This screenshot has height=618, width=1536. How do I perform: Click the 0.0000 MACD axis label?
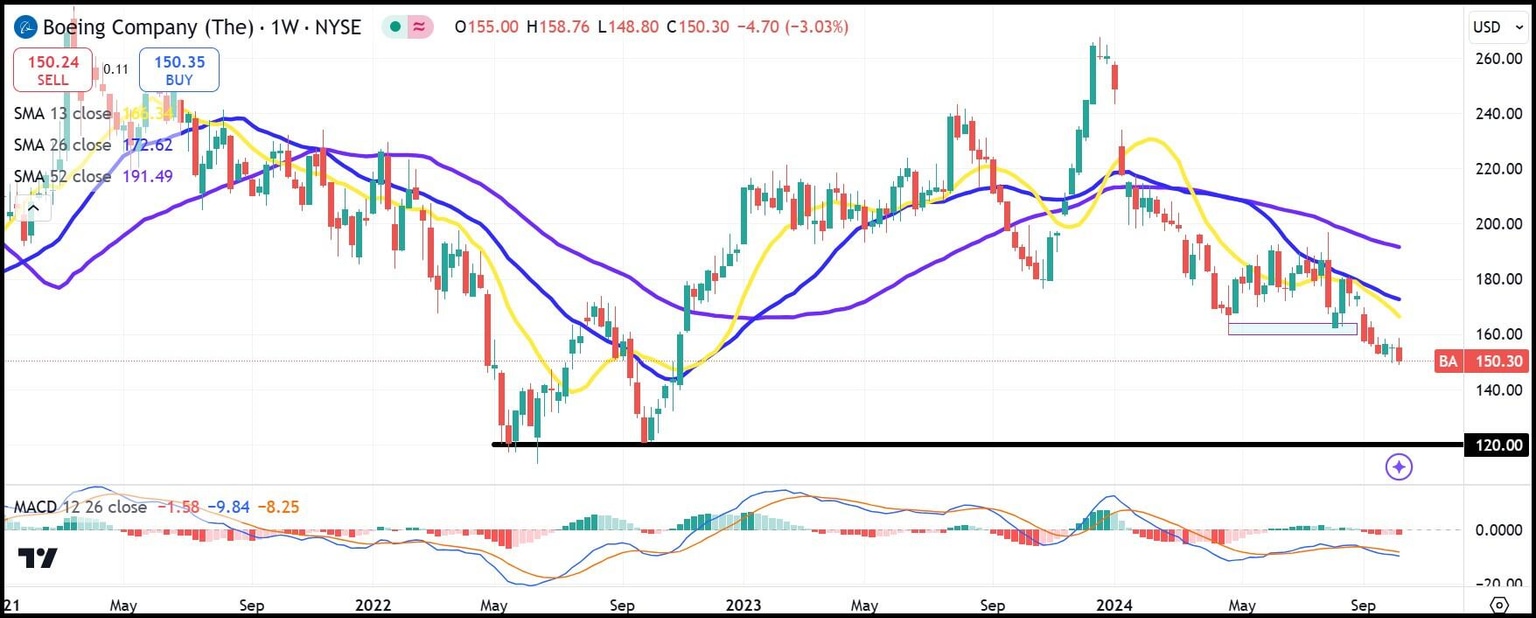coord(1499,529)
